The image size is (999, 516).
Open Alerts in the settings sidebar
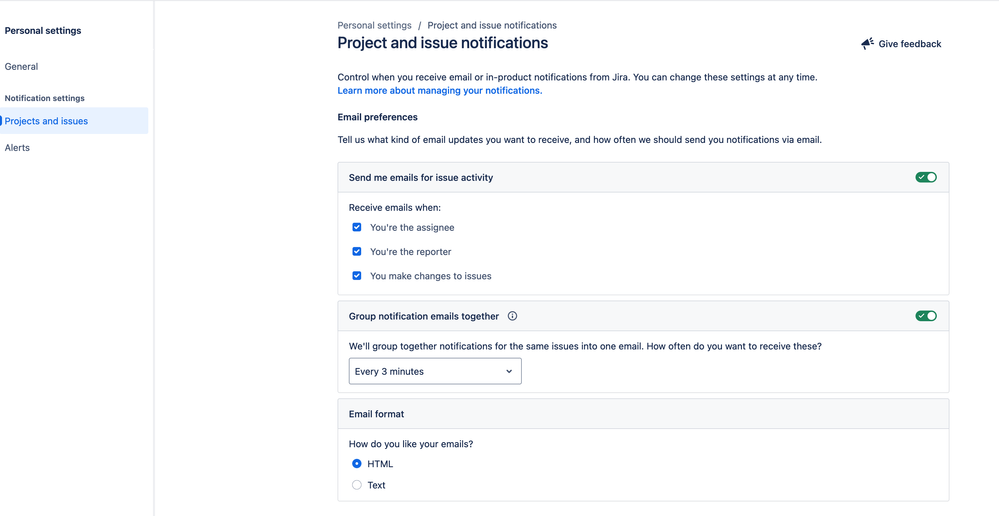[17, 148]
